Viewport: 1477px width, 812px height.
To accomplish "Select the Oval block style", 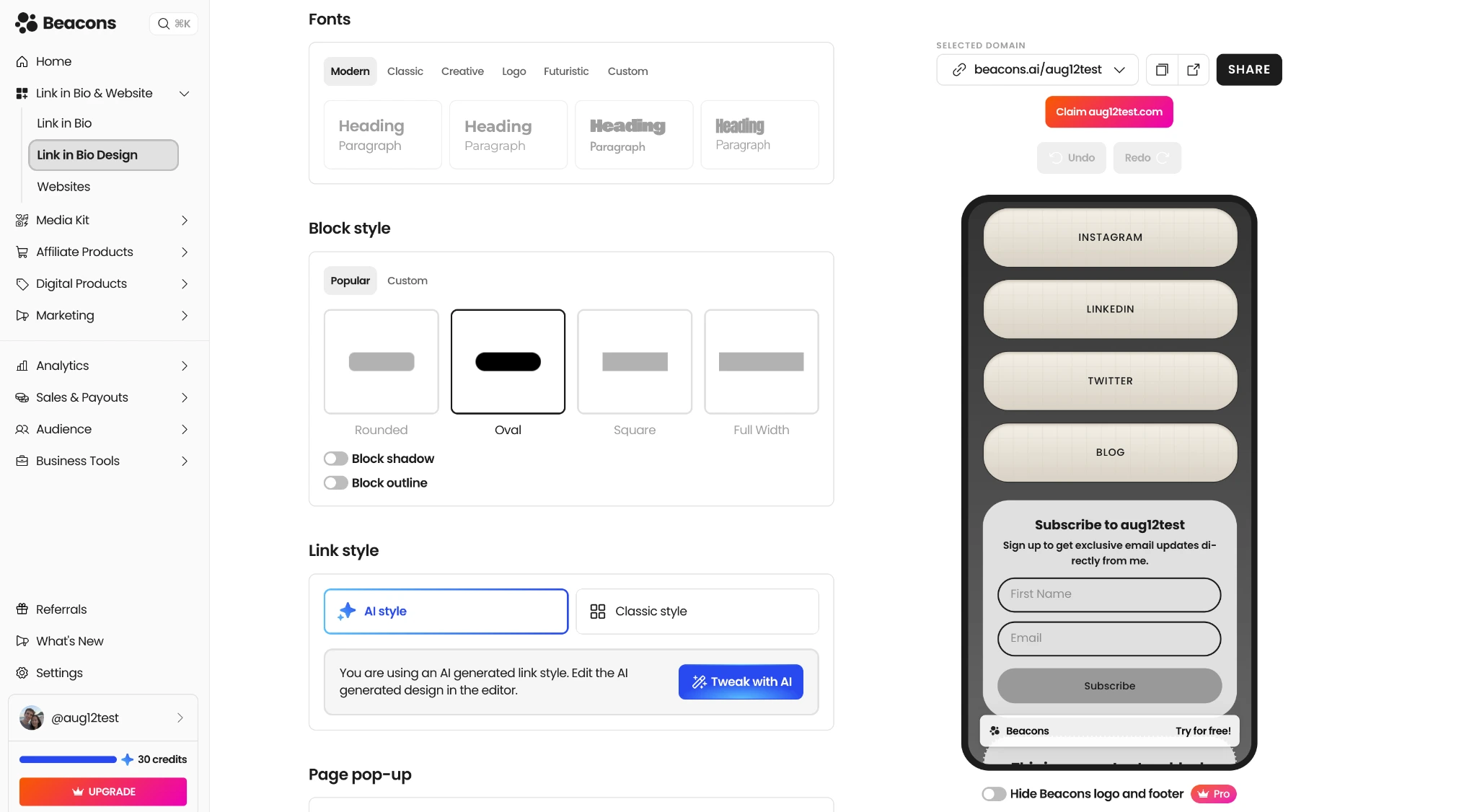I will click(x=508, y=362).
